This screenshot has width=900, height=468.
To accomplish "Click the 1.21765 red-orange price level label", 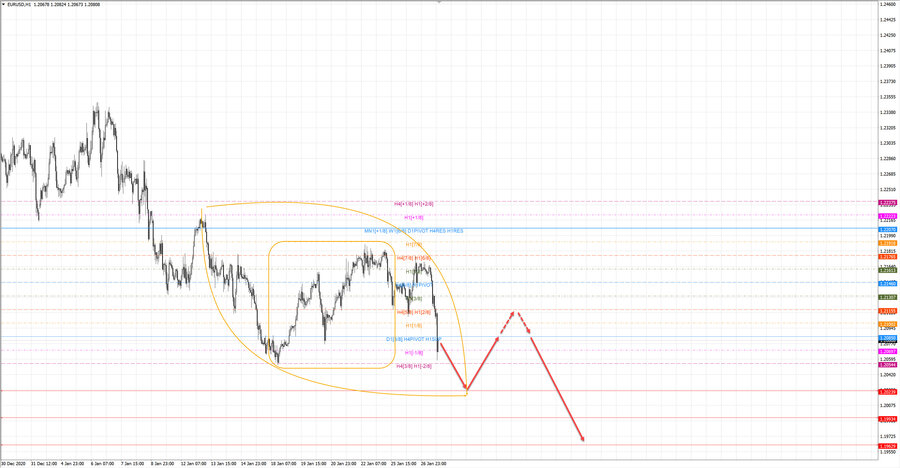I will point(888,257).
